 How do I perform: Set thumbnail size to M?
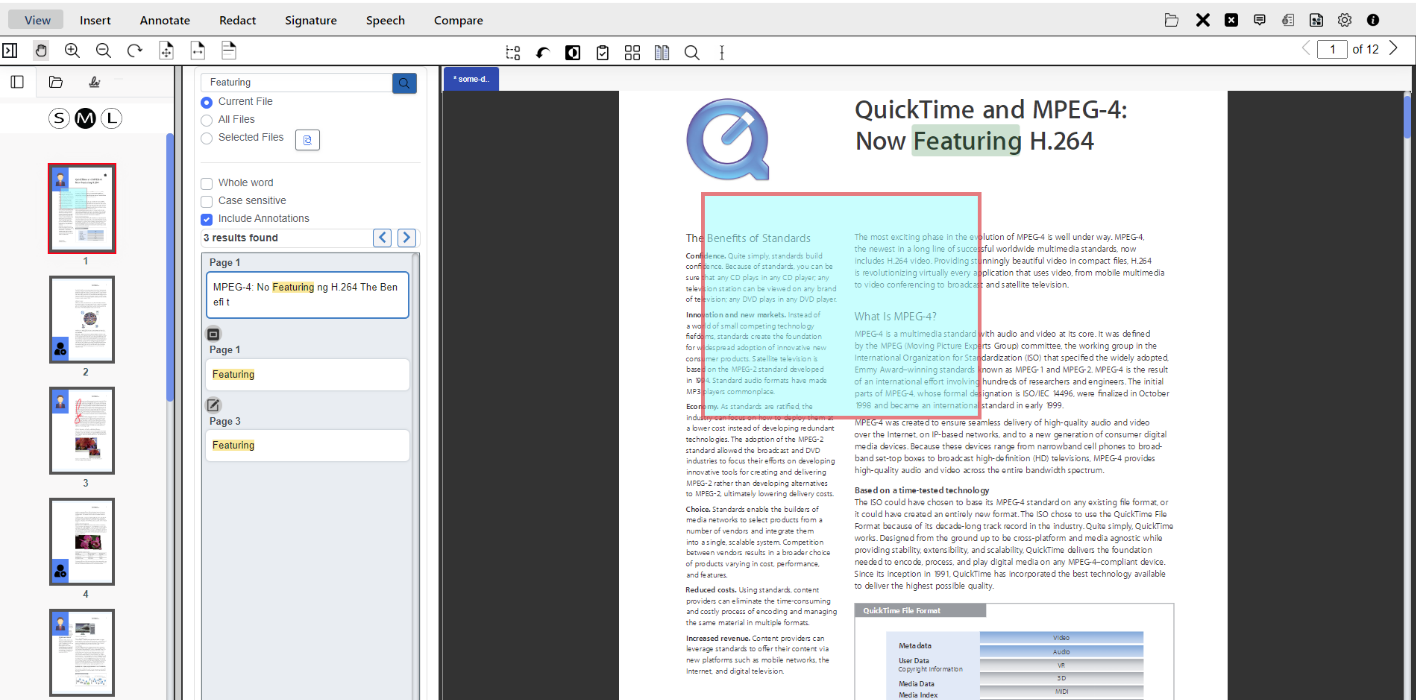[x=85, y=119]
